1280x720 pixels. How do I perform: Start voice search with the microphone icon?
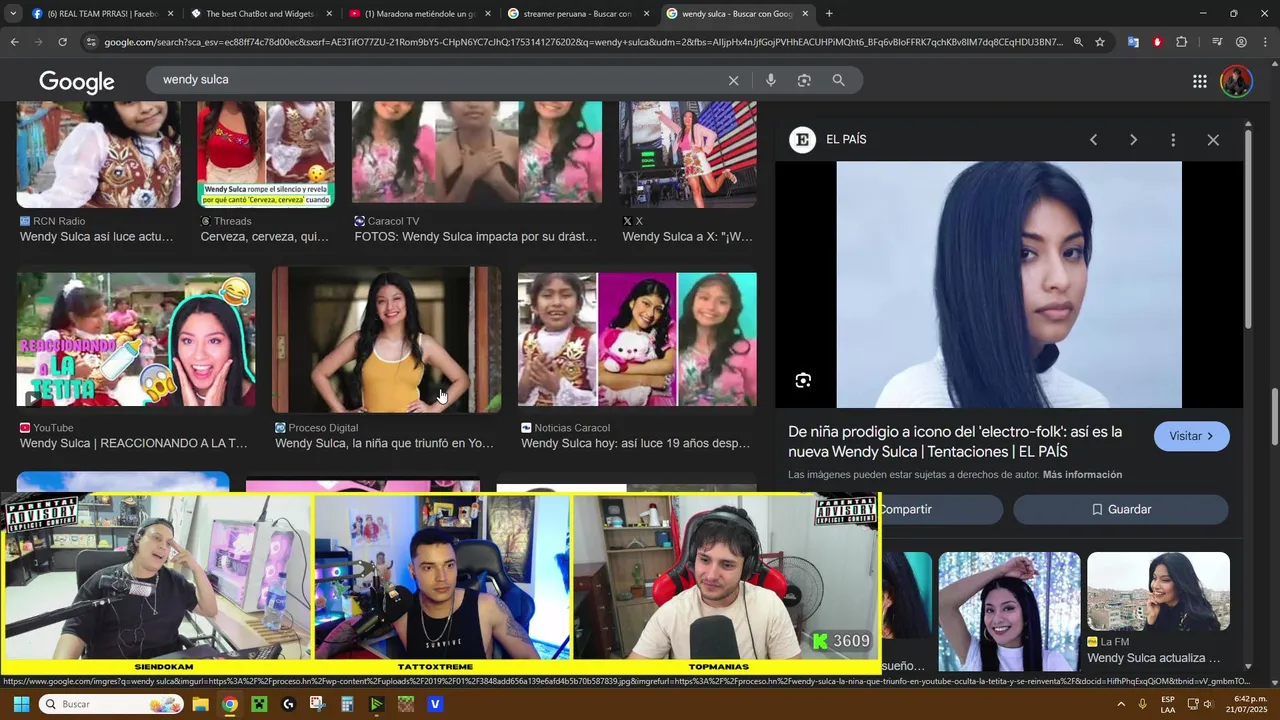pos(770,80)
